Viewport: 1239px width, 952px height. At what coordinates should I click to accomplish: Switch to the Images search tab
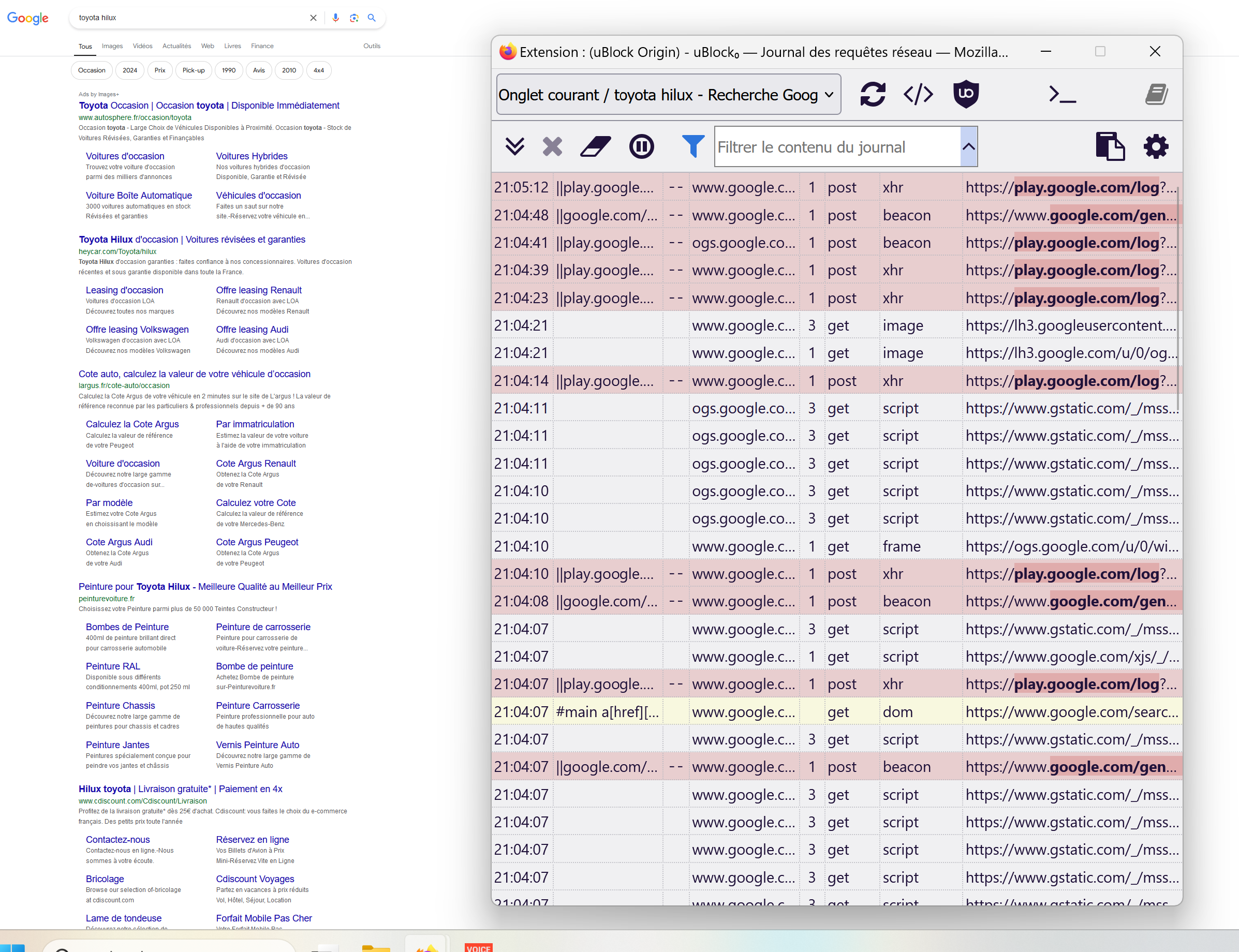coord(112,46)
